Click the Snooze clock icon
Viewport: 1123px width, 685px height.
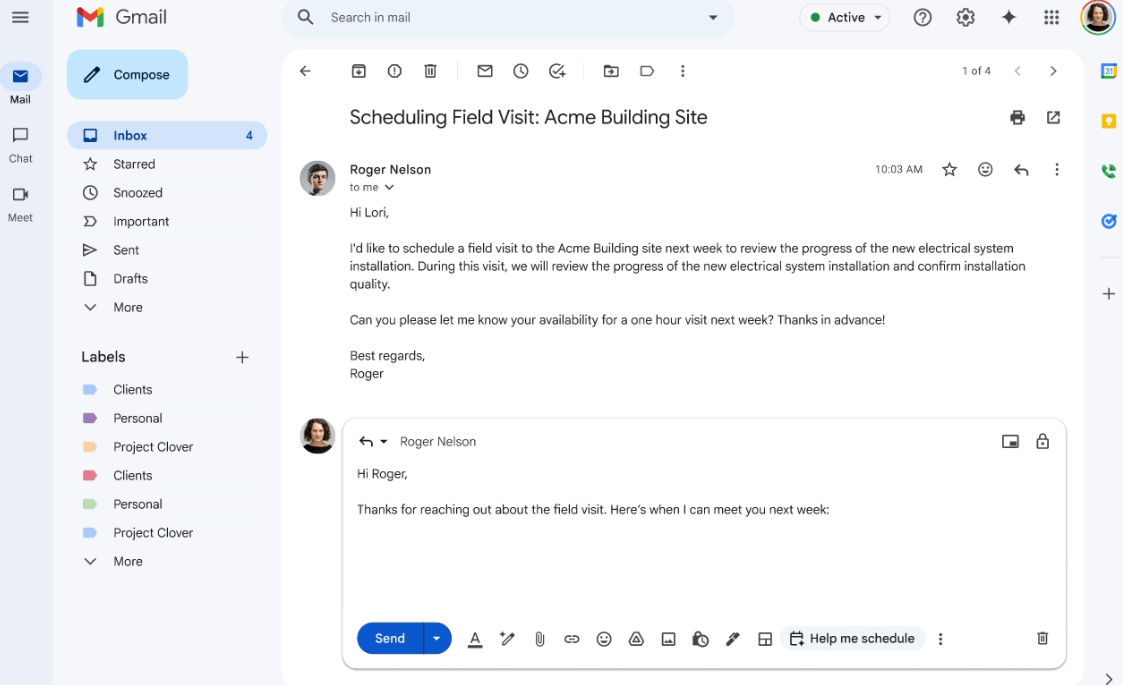[x=521, y=71]
